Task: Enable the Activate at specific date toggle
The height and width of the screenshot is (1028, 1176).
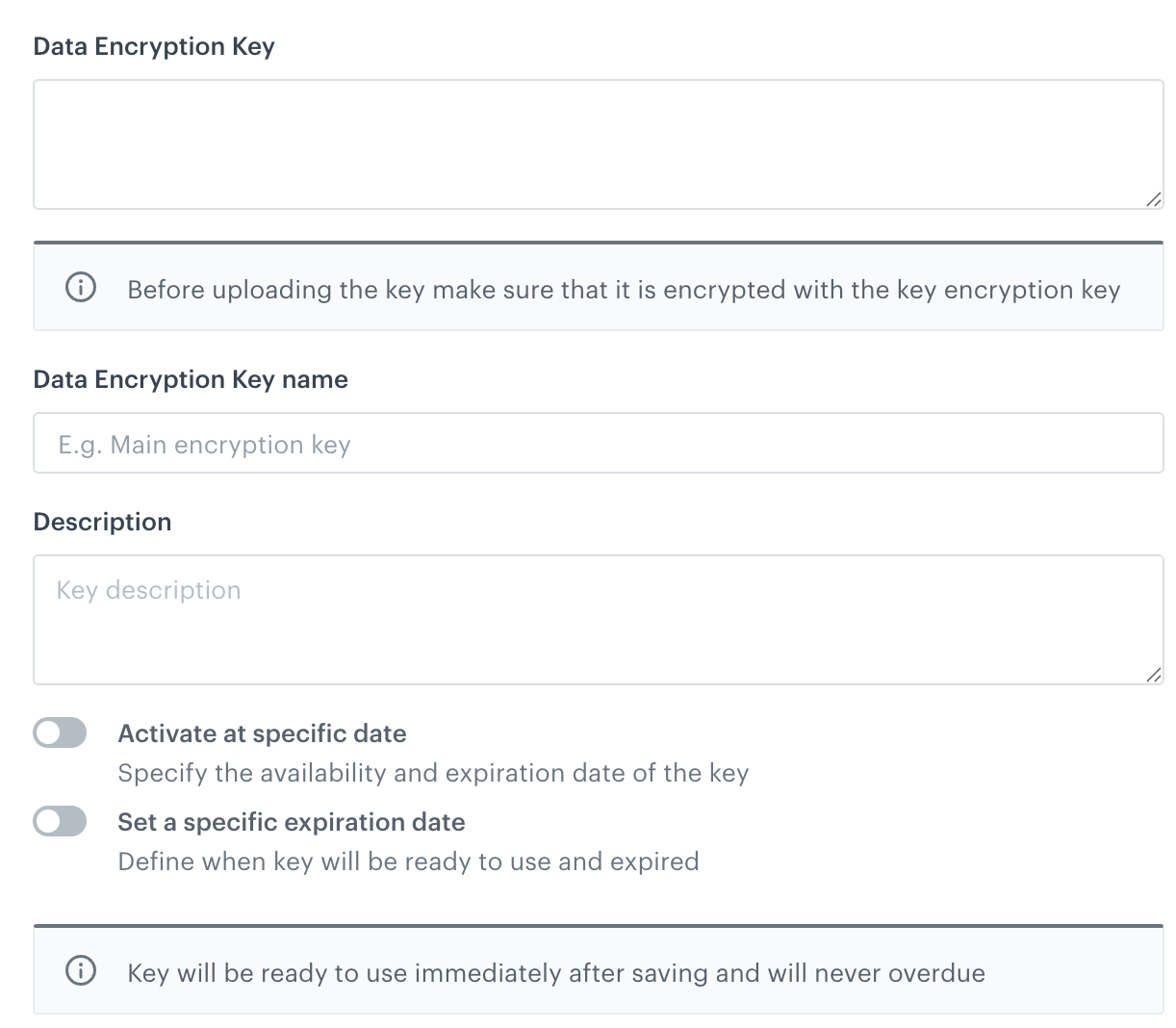Action: 60,732
